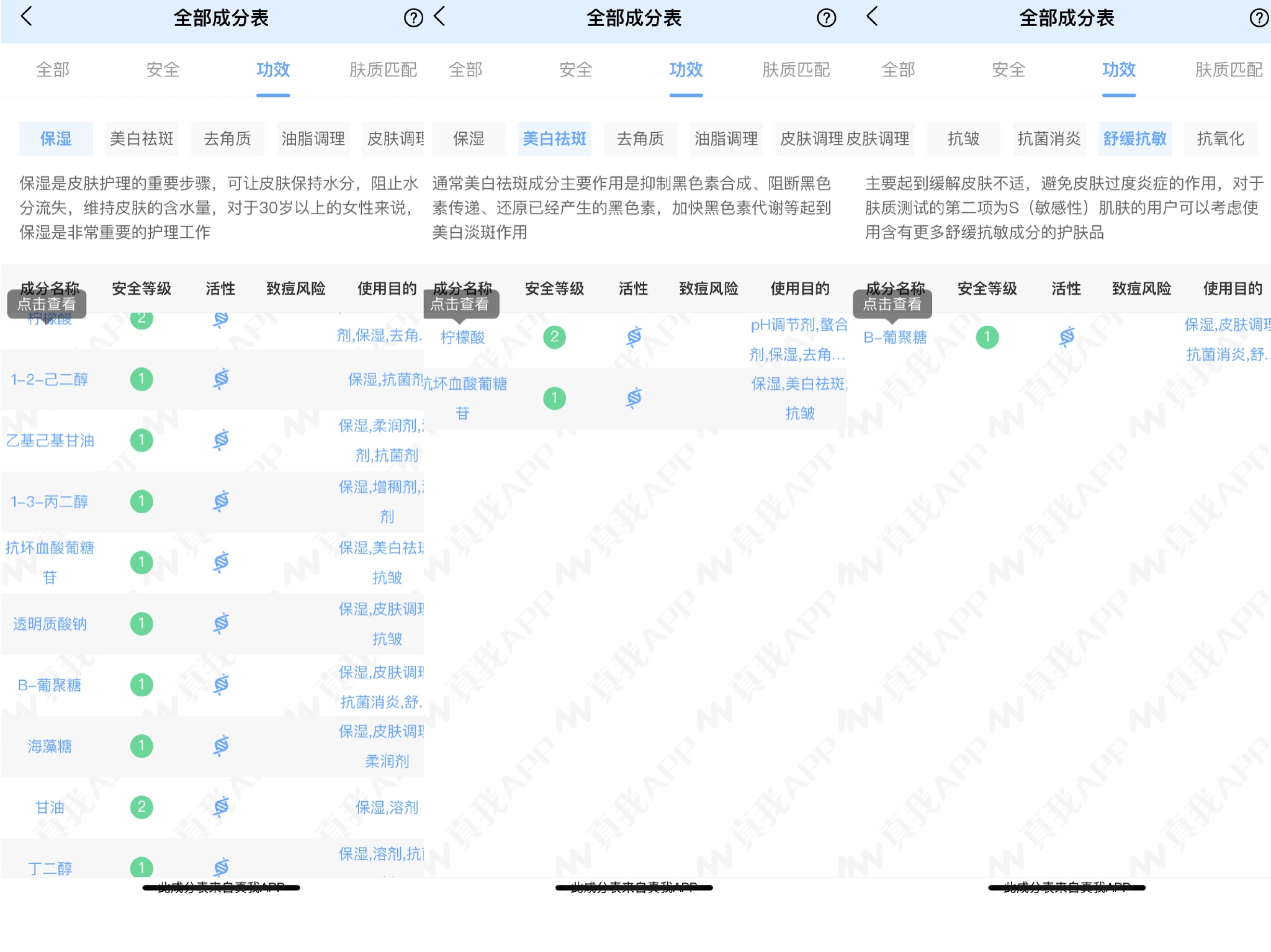1271x952 pixels.
Task: Open the 海藻糖 ingredient link
Action: coord(50,746)
